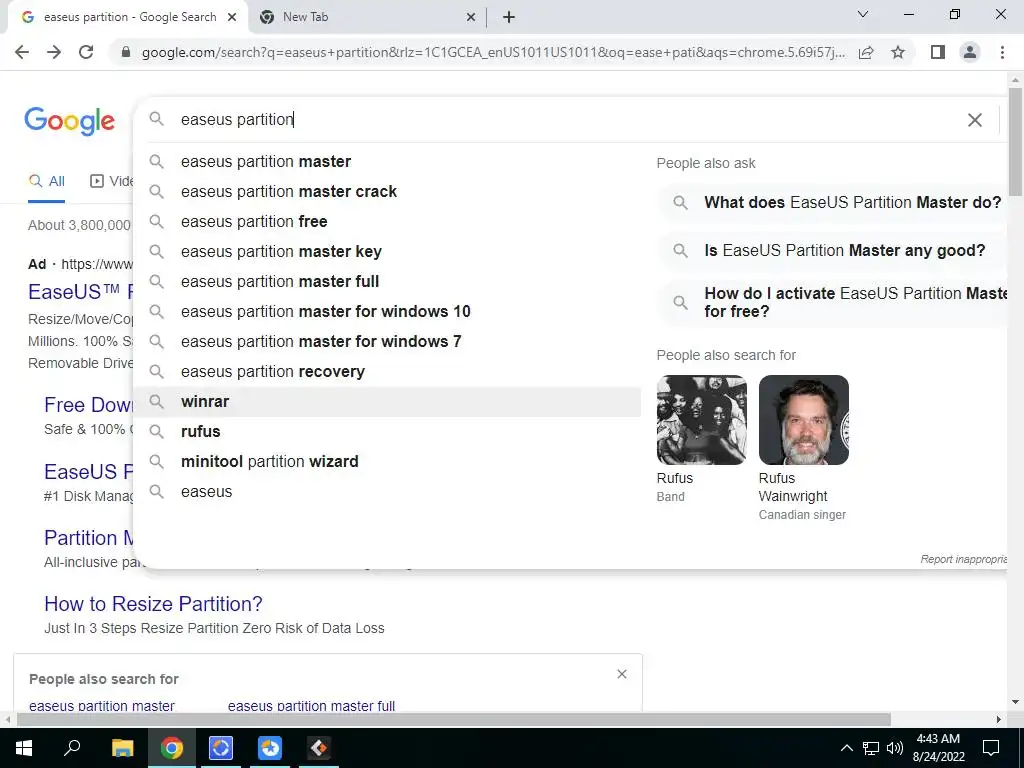Select the plain easeus suggestion
Viewport: 1024px width, 768px height.
[x=387, y=492]
